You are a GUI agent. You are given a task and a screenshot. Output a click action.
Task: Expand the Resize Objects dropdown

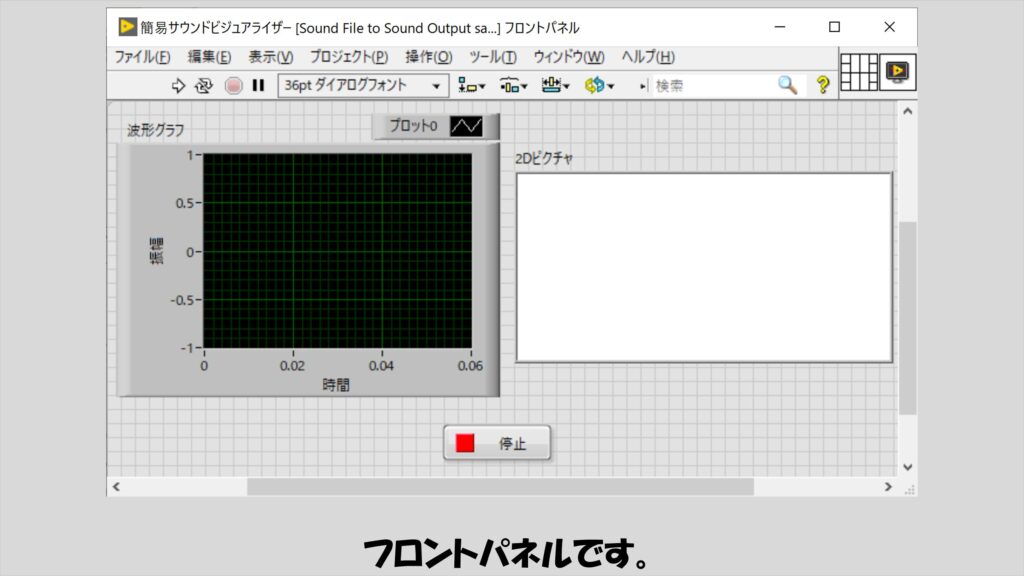[556, 86]
